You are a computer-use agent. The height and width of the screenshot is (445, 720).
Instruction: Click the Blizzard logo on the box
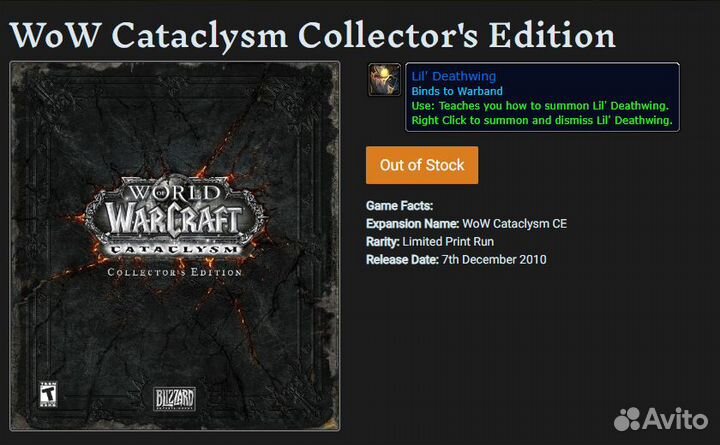point(174,399)
